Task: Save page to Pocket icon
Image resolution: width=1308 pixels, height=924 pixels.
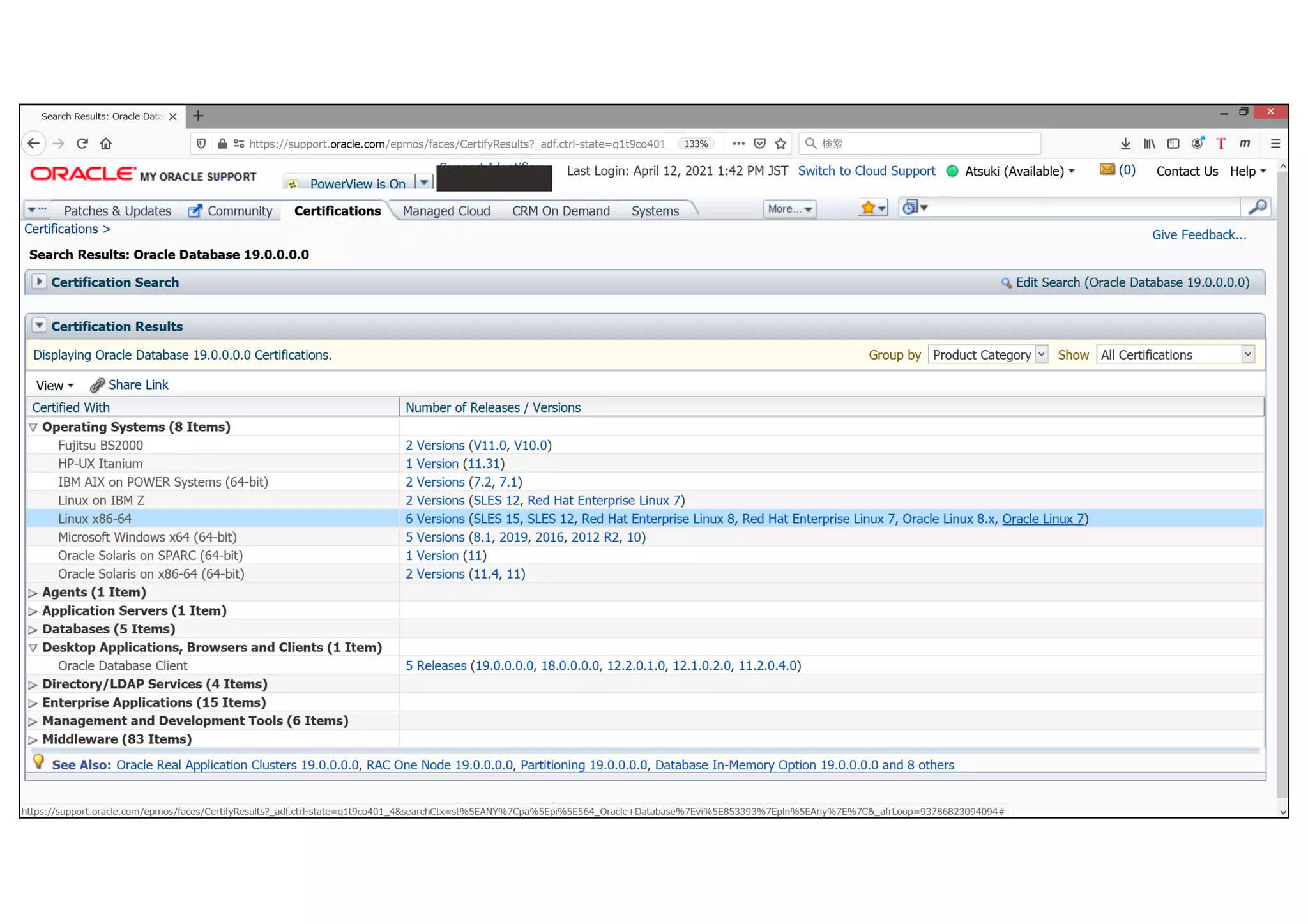Action: [759, 144]
